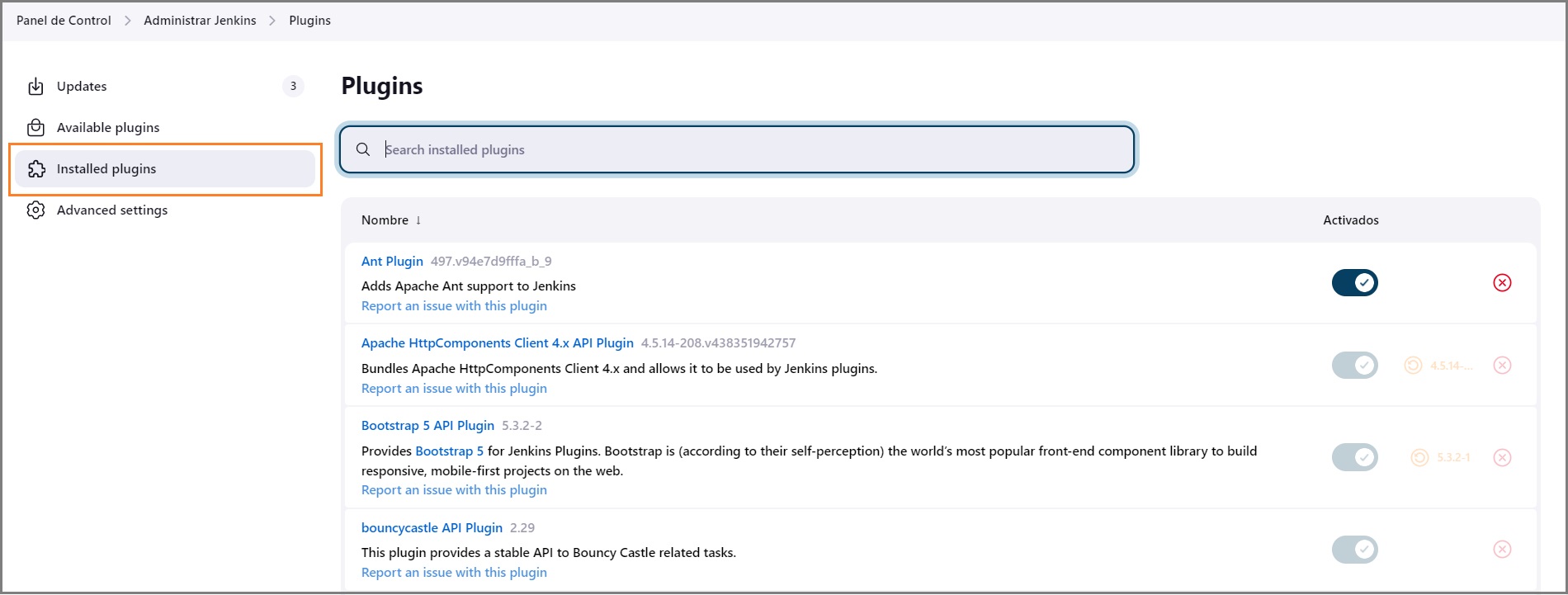Click the Available plugins bag icon
The image size is (1568, 595).
(35, 128)
